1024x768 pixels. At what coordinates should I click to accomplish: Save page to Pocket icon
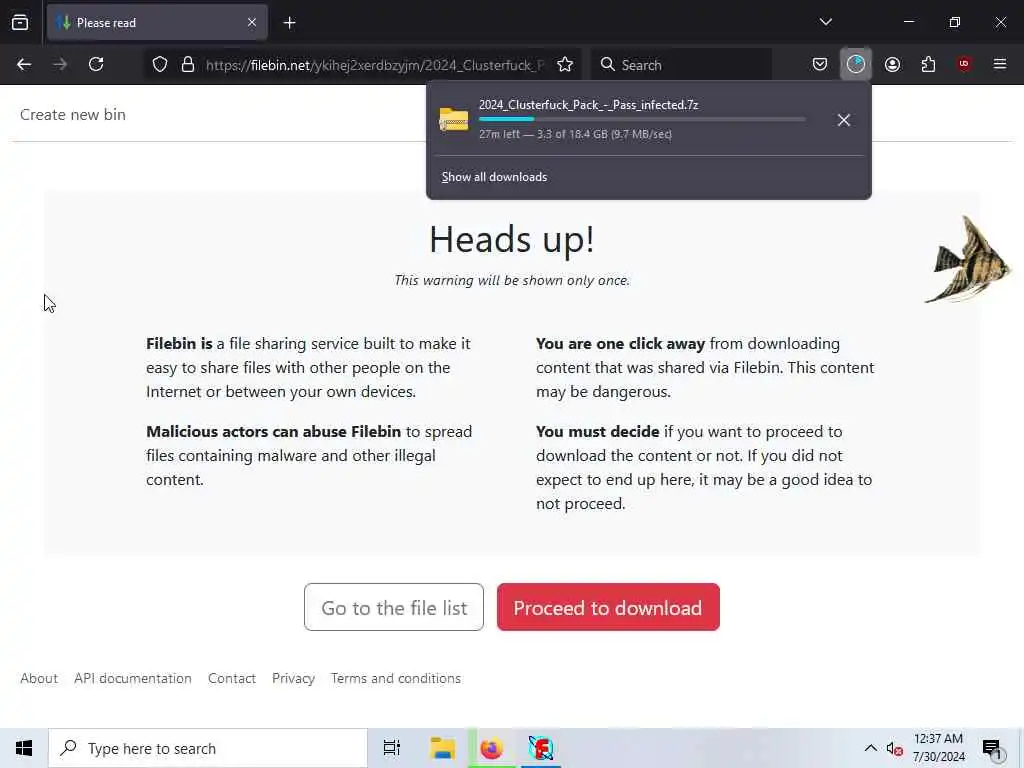coord(820,64)
